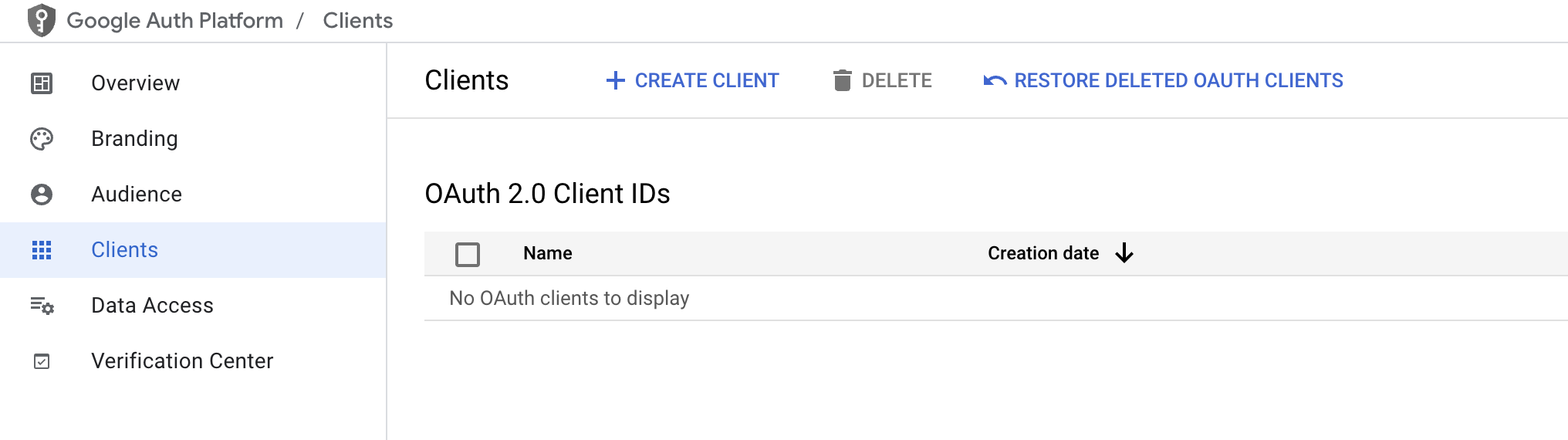The width and height of the screenshot is (1568, 440).
Task: Open the Overview sidebar item
Action: [x=135, y=83]
